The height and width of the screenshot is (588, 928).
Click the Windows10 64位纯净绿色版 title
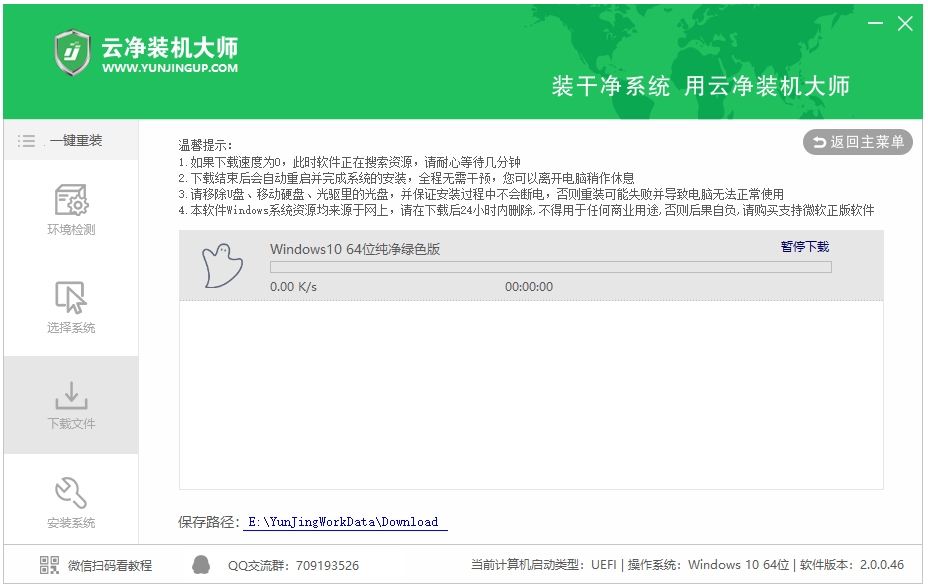coord(355,249)
